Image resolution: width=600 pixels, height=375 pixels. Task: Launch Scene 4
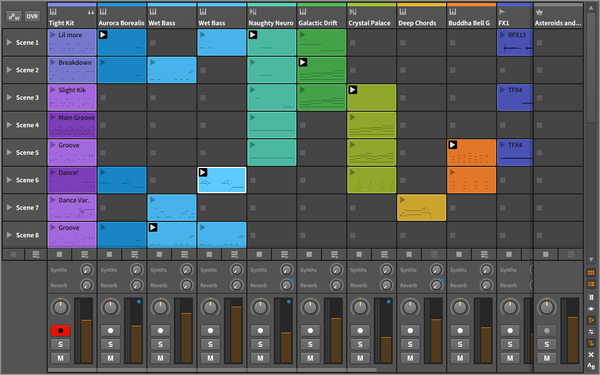click(9, 125)
